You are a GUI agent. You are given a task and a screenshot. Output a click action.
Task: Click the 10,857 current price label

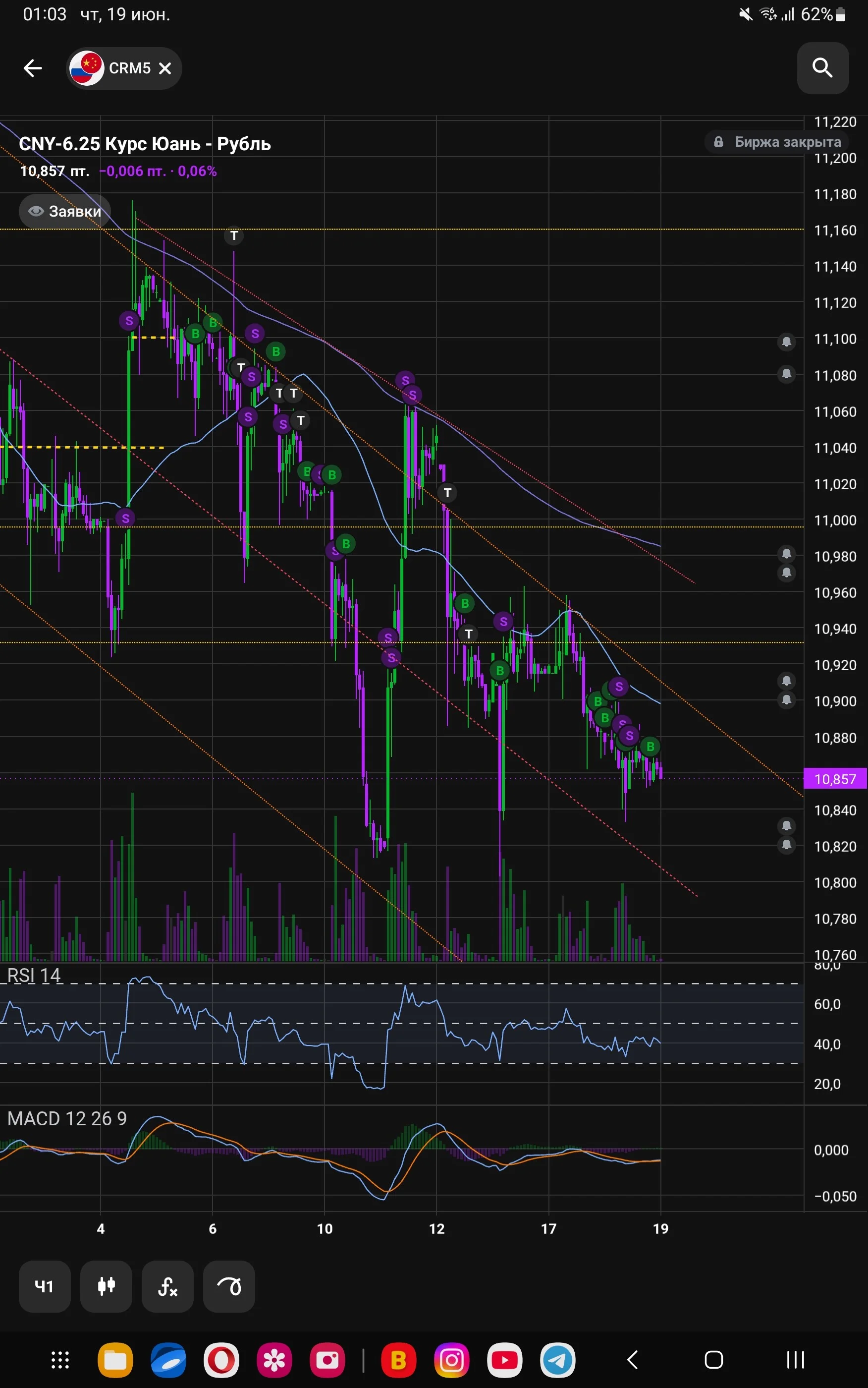pyautogui.click(x=835, y=779)
